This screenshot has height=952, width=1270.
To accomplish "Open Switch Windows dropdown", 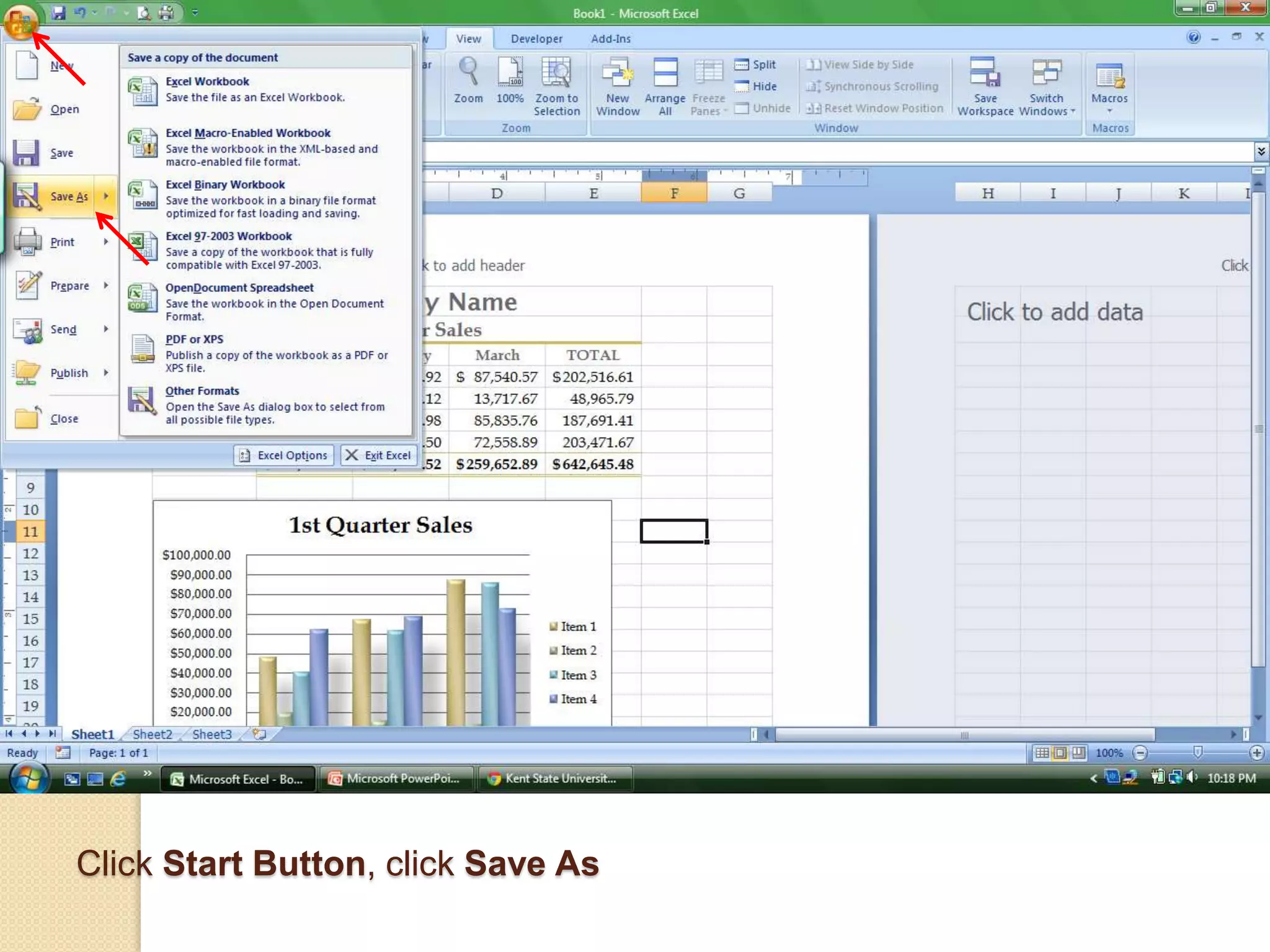I will pos(1047,87).
